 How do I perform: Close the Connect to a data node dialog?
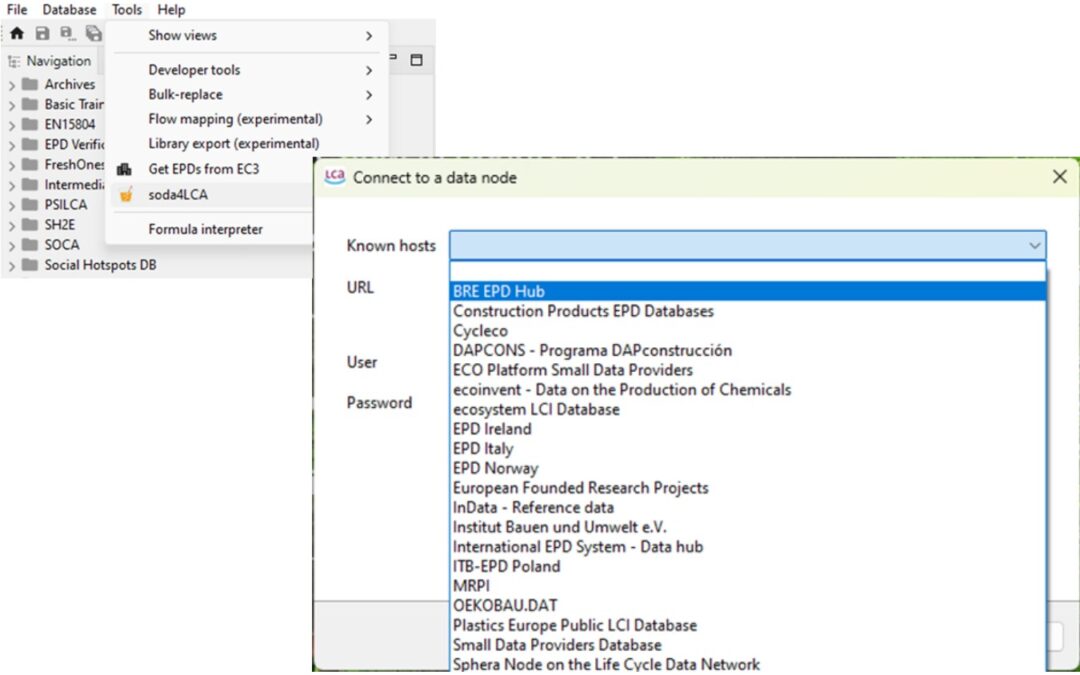tap(1059, 177)
